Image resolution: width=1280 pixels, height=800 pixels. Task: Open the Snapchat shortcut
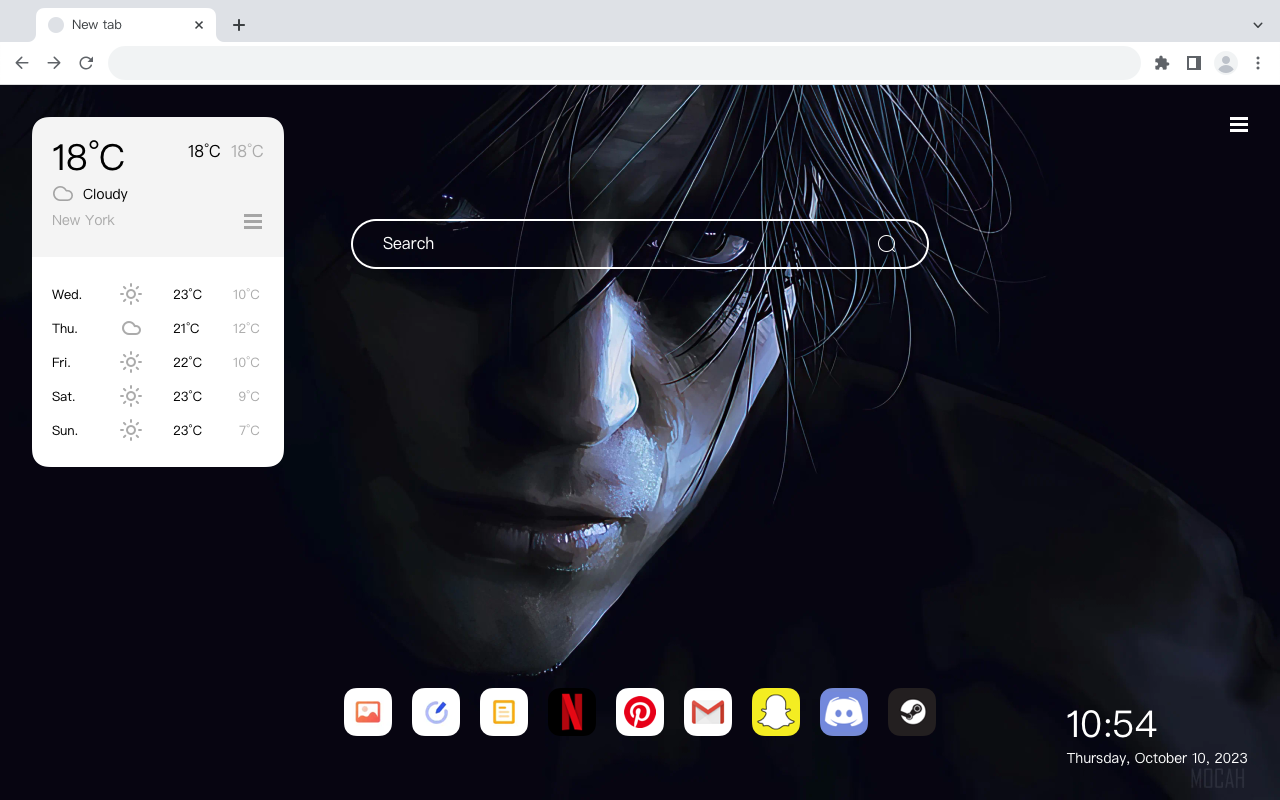point(776,712)
